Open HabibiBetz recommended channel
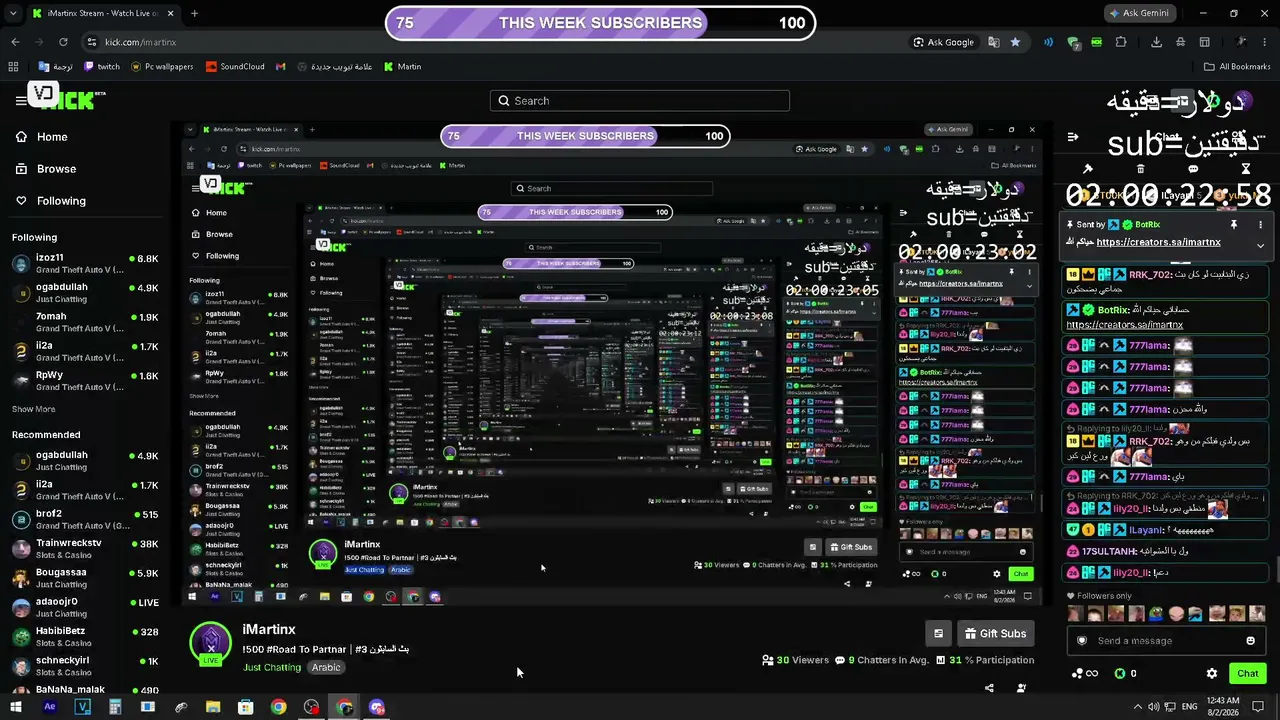This screenshot has height=720, width=1280. (x=85, y=636)
